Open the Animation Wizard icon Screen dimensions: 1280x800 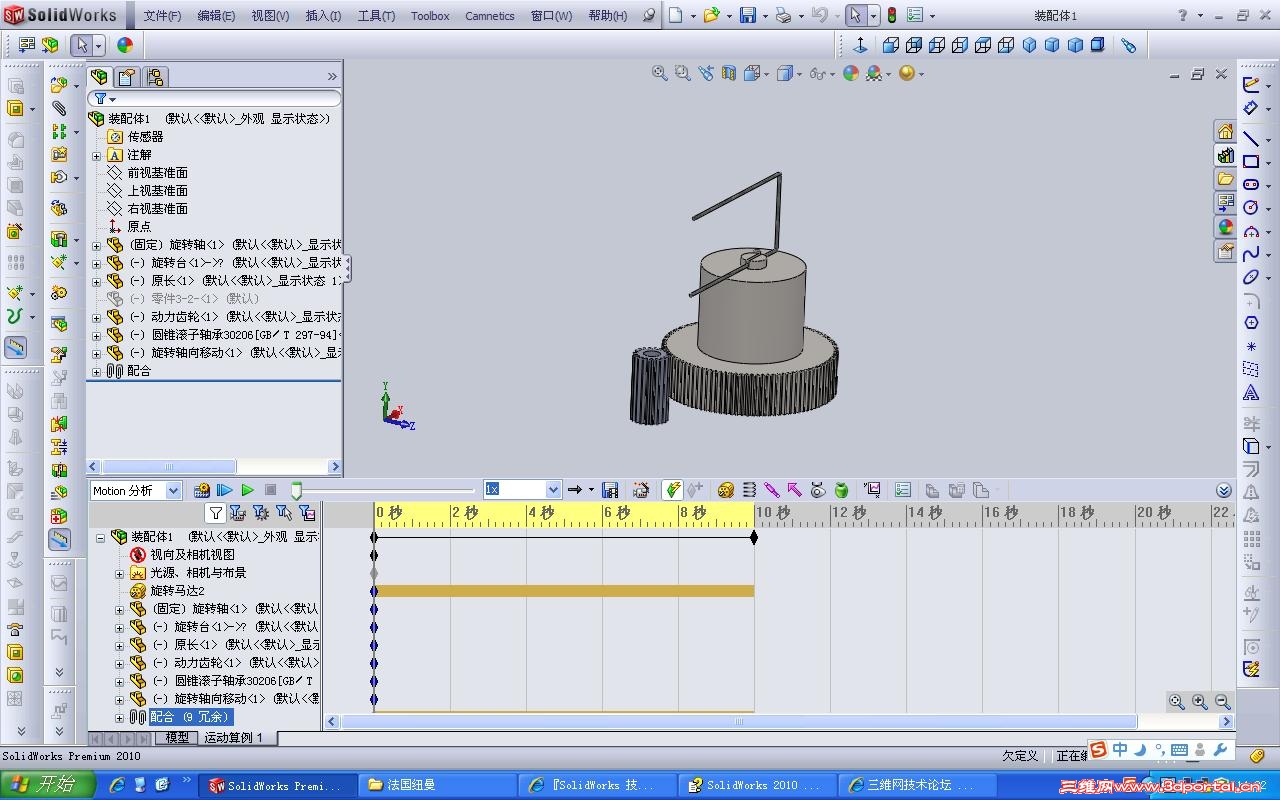(x=641, y=490)
